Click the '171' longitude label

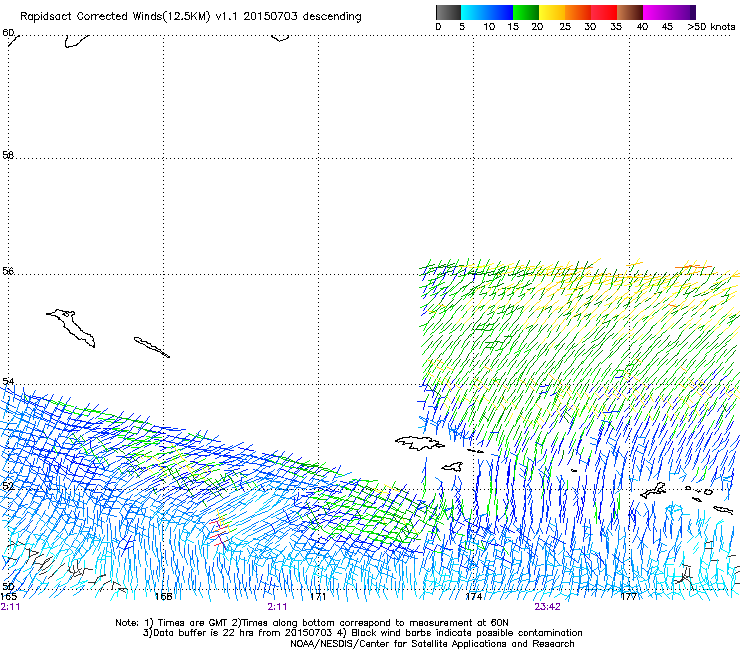pyautogui.click(x=318, y=597)
